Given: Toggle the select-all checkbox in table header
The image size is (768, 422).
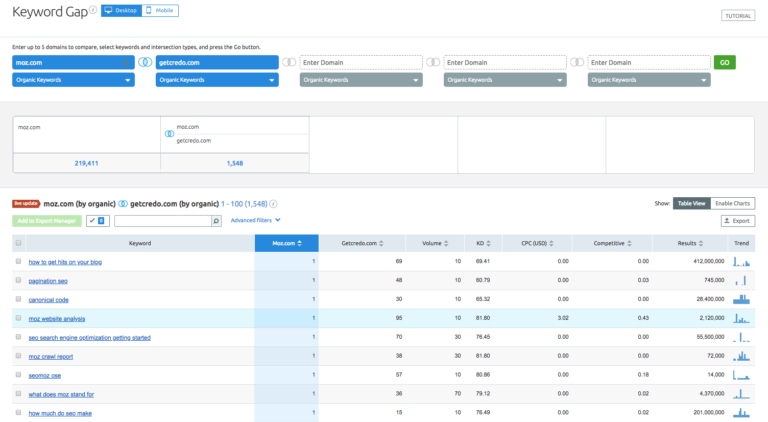Looking at the screenshot, I should (19, 243).
